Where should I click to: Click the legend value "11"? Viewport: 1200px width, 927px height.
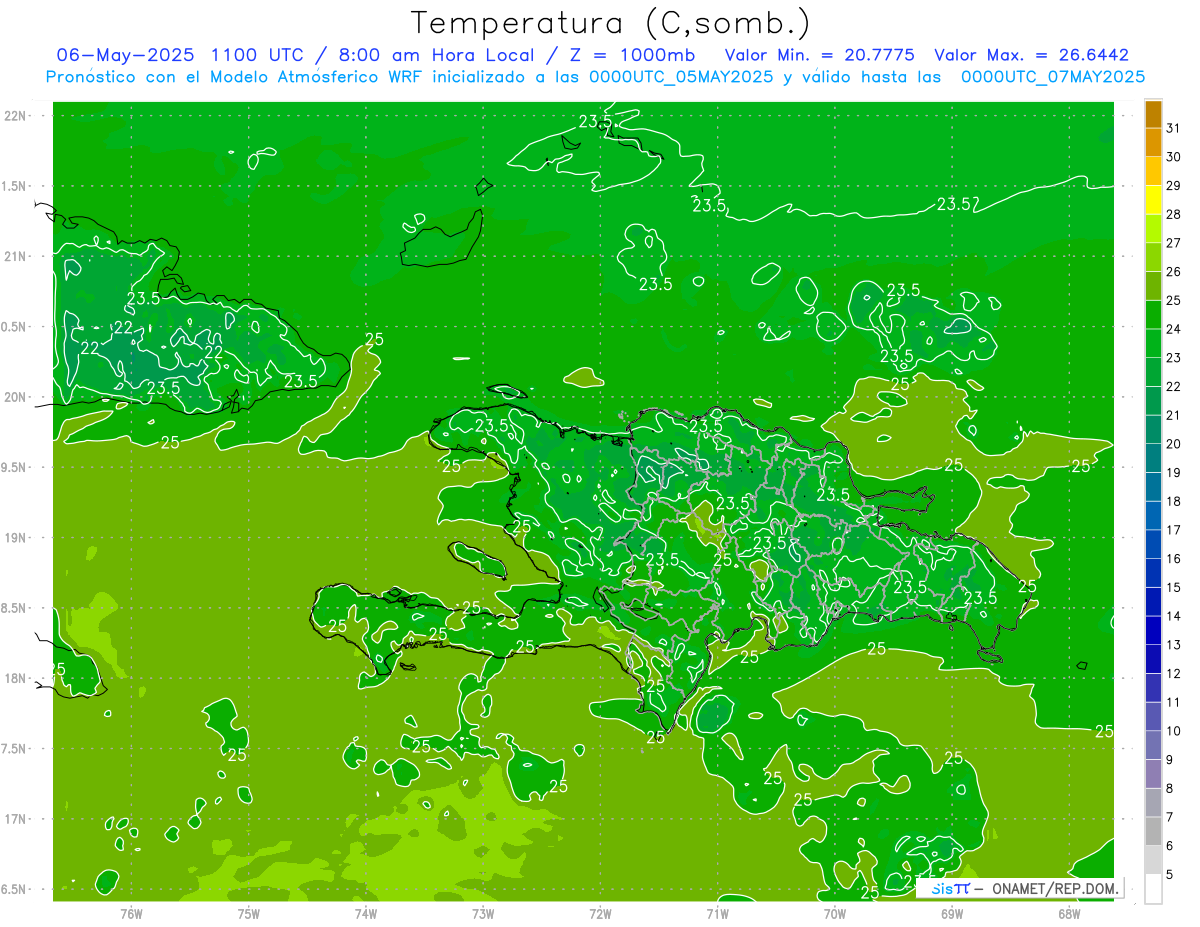click(1174, 702)
